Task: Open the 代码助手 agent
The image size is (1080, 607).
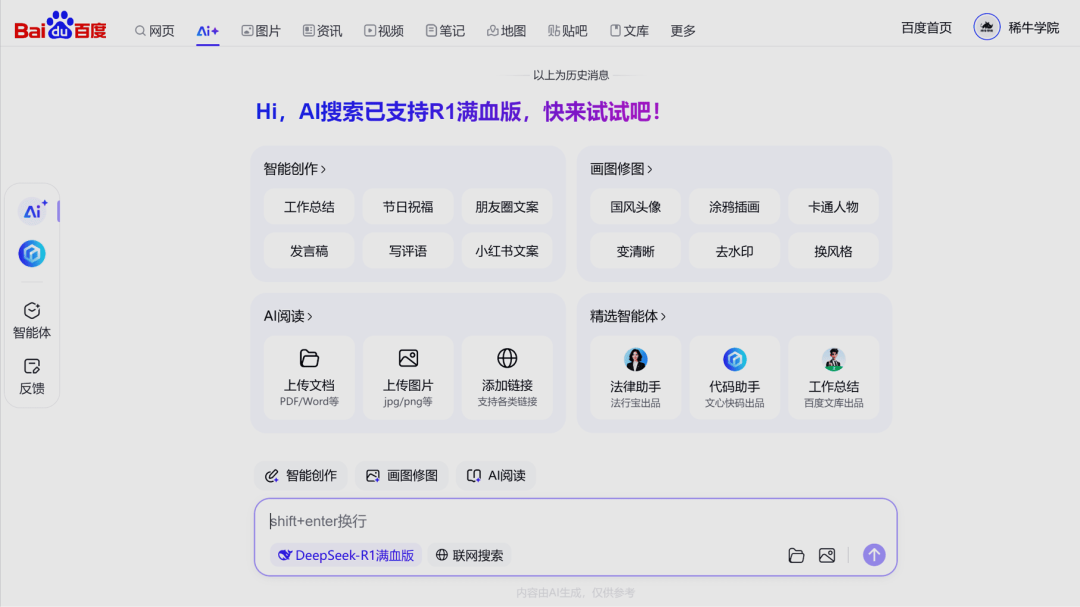Action: coord(734,378)
